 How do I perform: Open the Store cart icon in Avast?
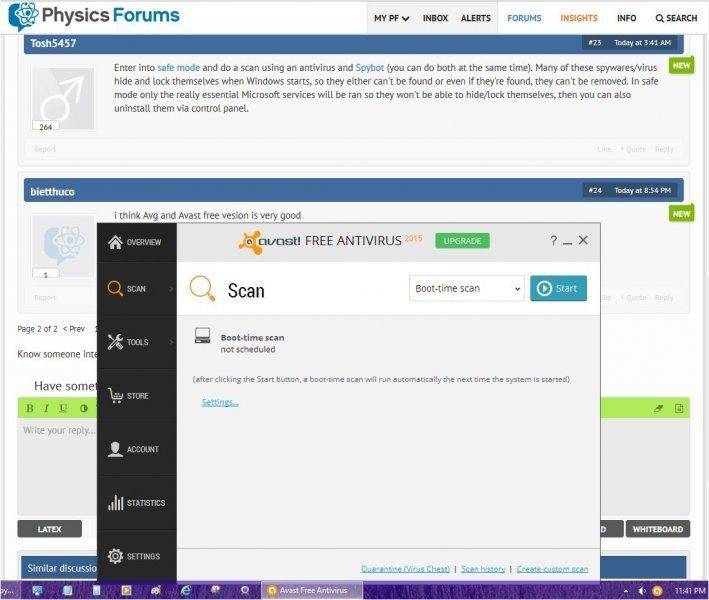coord(115,396)
